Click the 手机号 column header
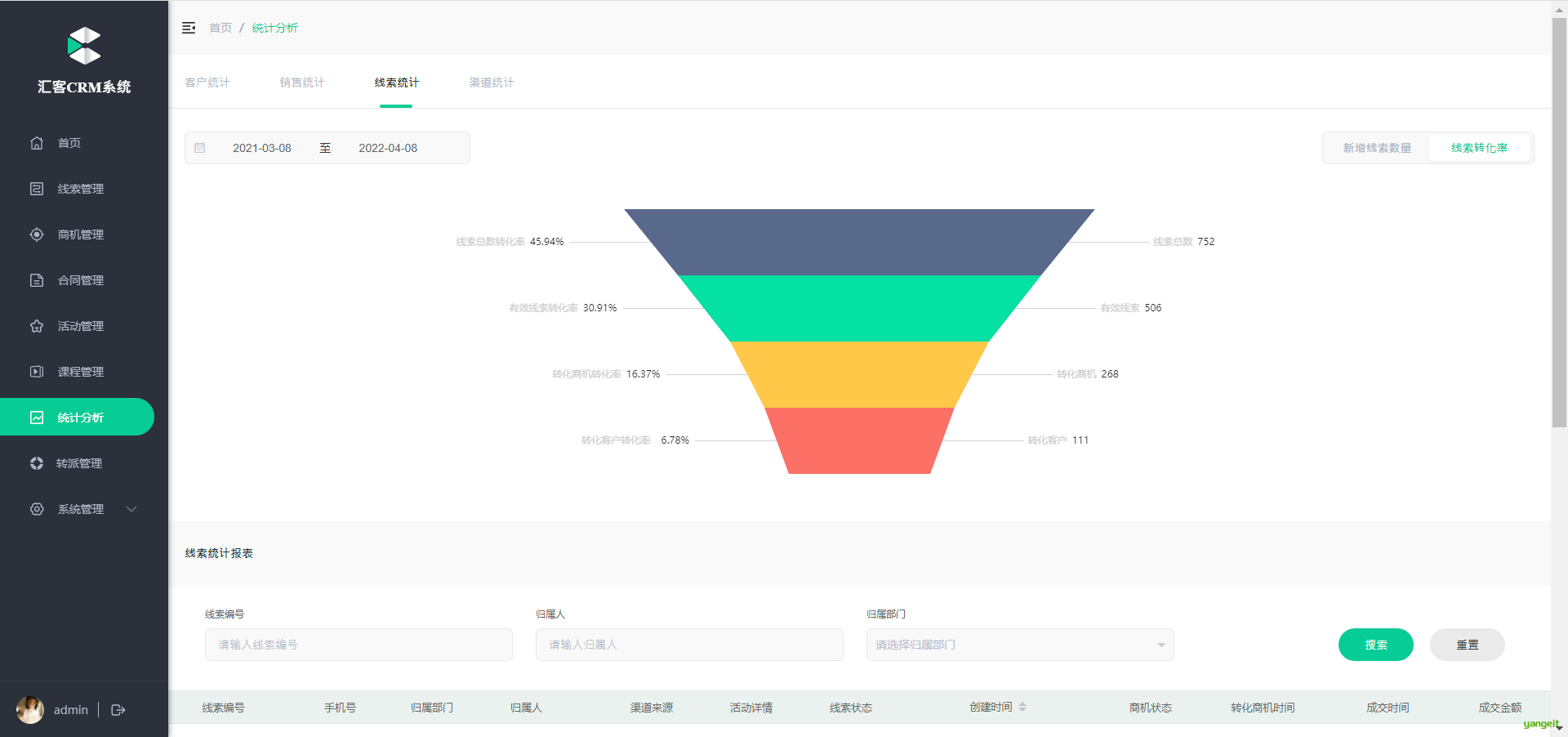 point(340,708)
